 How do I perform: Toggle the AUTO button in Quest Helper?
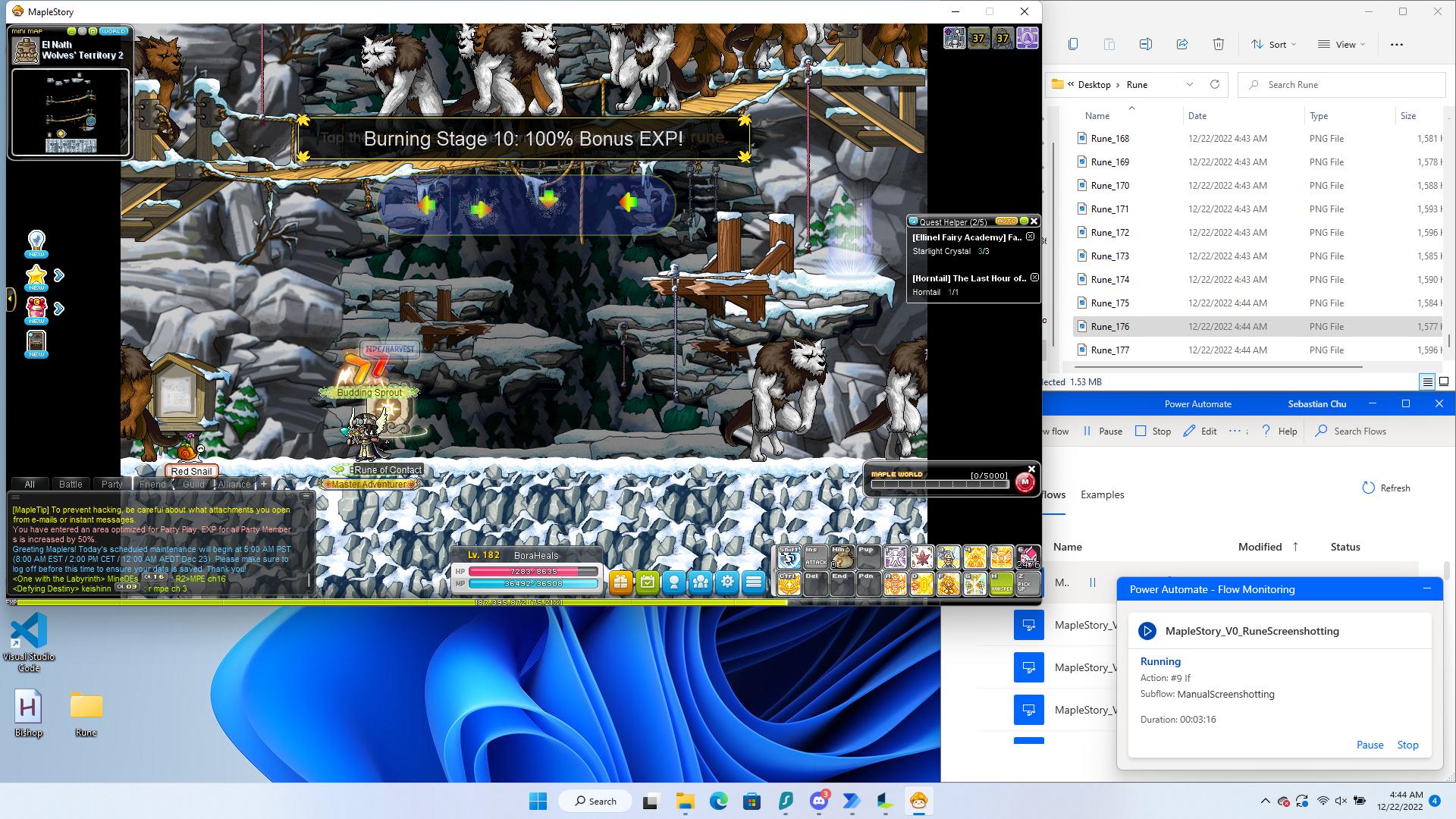(x=1006, y=221)
